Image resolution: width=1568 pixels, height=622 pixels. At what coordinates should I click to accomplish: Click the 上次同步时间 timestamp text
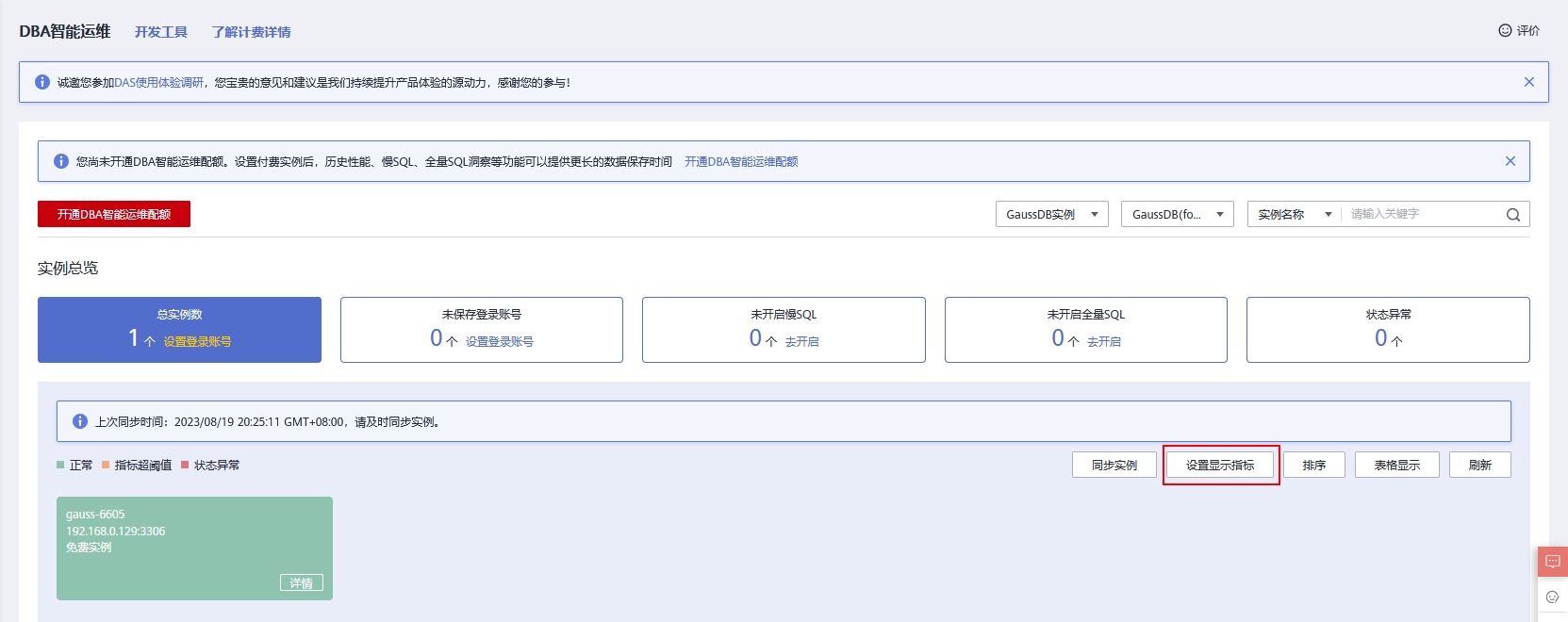click(267, 422)
